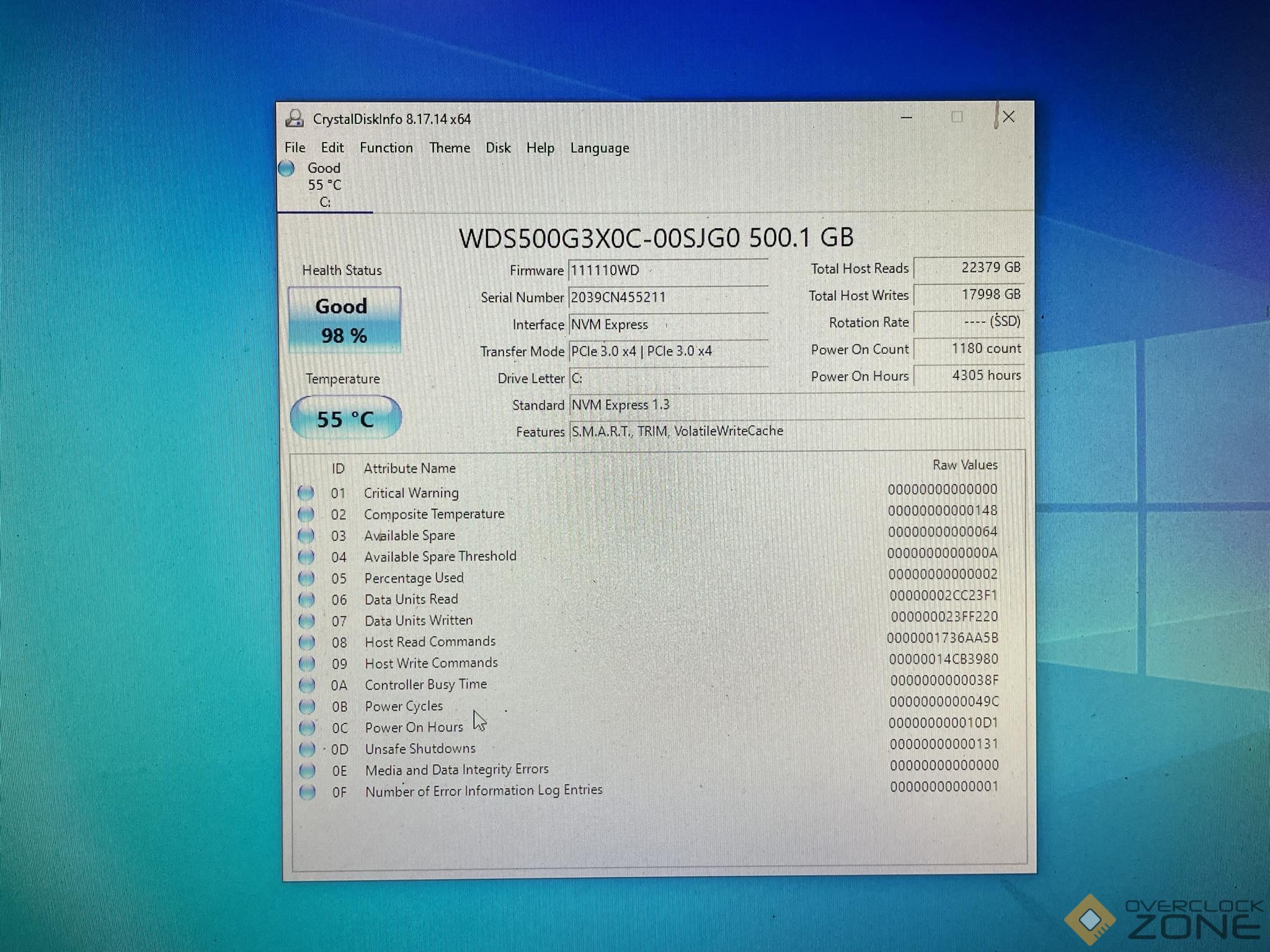Click status icon of Host Read Commands row
This screenshot has width=1270, height=952.
point(306,642)
